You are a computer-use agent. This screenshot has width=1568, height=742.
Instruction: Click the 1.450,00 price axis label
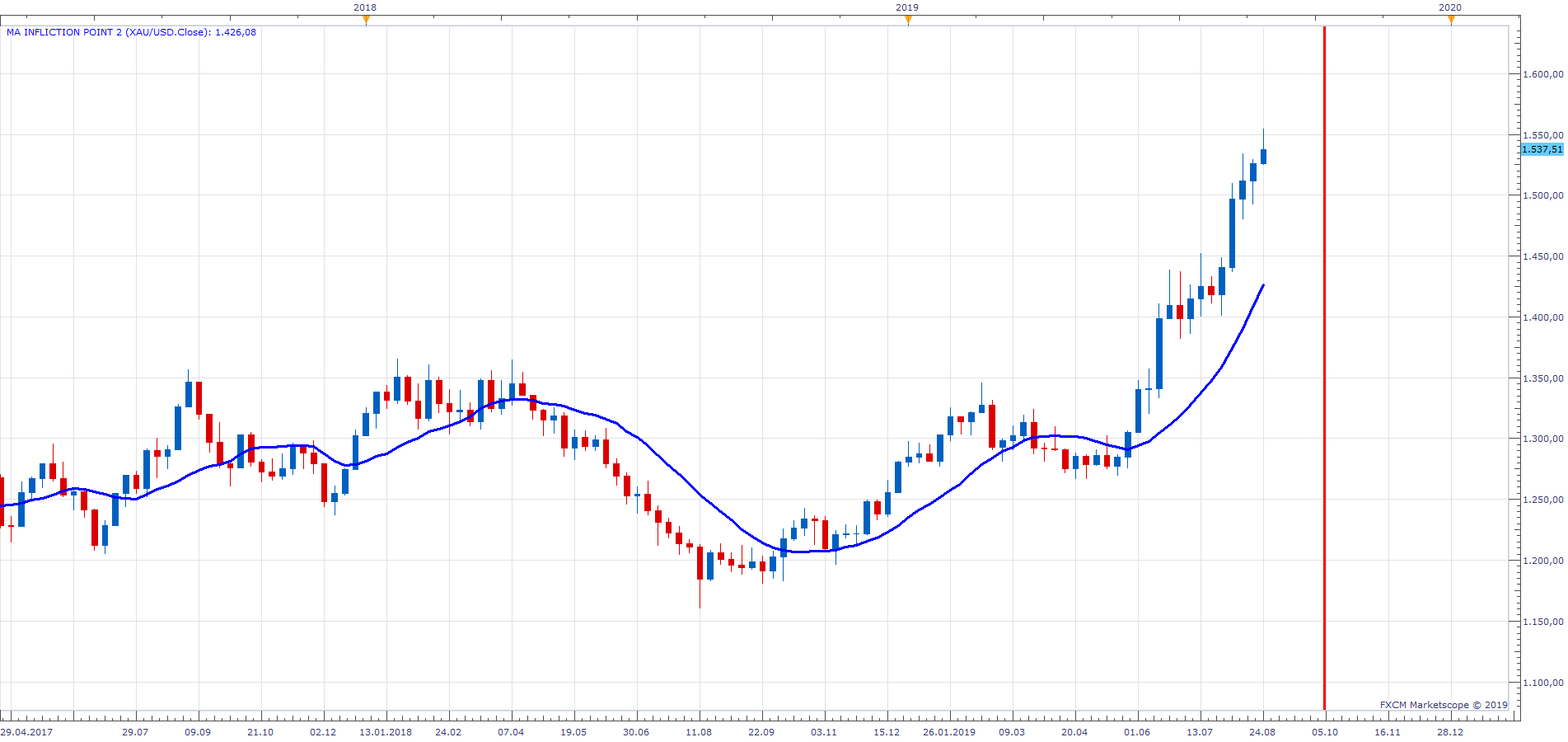1542,256
